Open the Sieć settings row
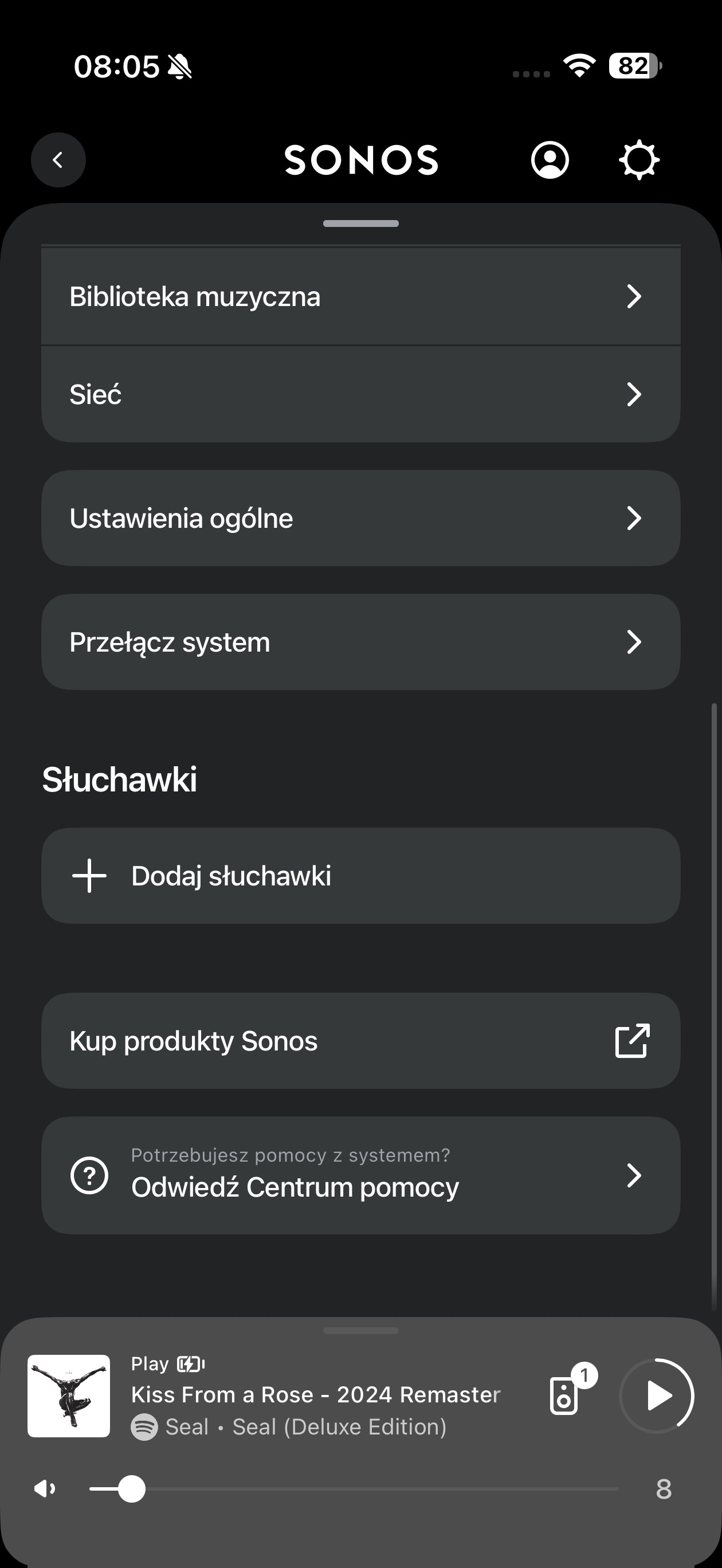 coord(304,394)
